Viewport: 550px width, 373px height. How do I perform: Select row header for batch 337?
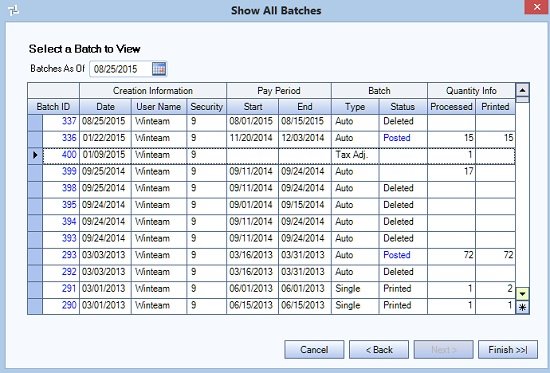click(35, 122)
